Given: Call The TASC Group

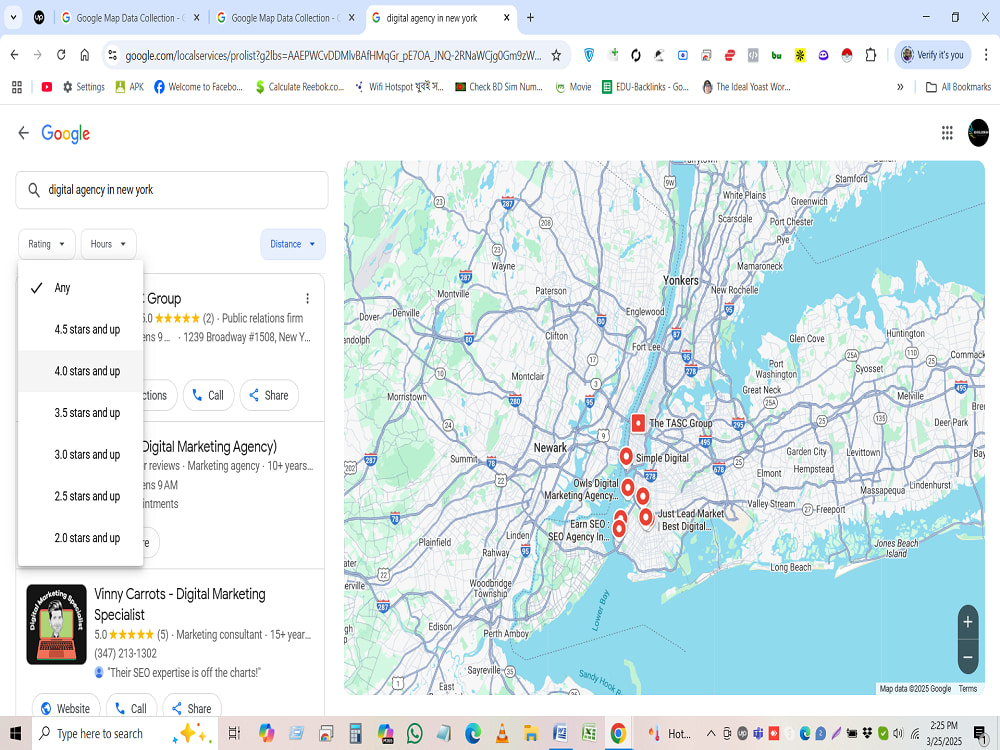Looking at the screenshot, I should pos(209,395).
